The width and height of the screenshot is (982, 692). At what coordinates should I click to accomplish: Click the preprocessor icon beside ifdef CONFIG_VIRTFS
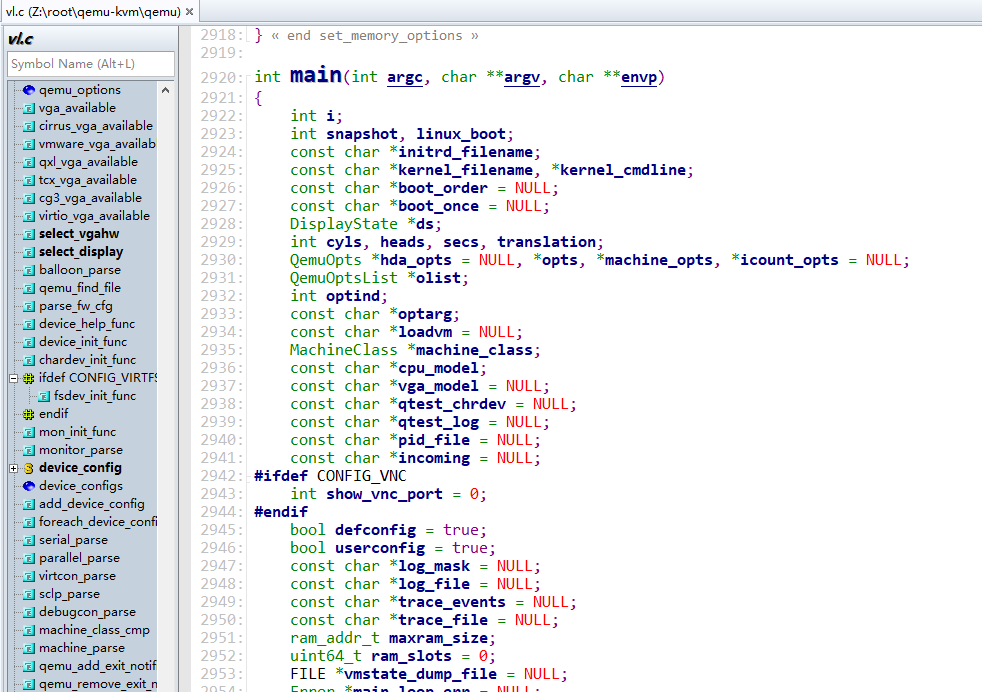(29, 378)
